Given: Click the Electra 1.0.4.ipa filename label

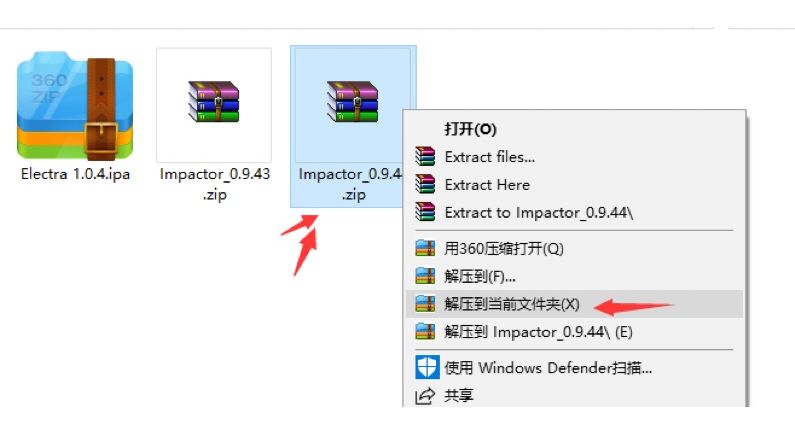Looking at the screenshot, I should point(75,174).
